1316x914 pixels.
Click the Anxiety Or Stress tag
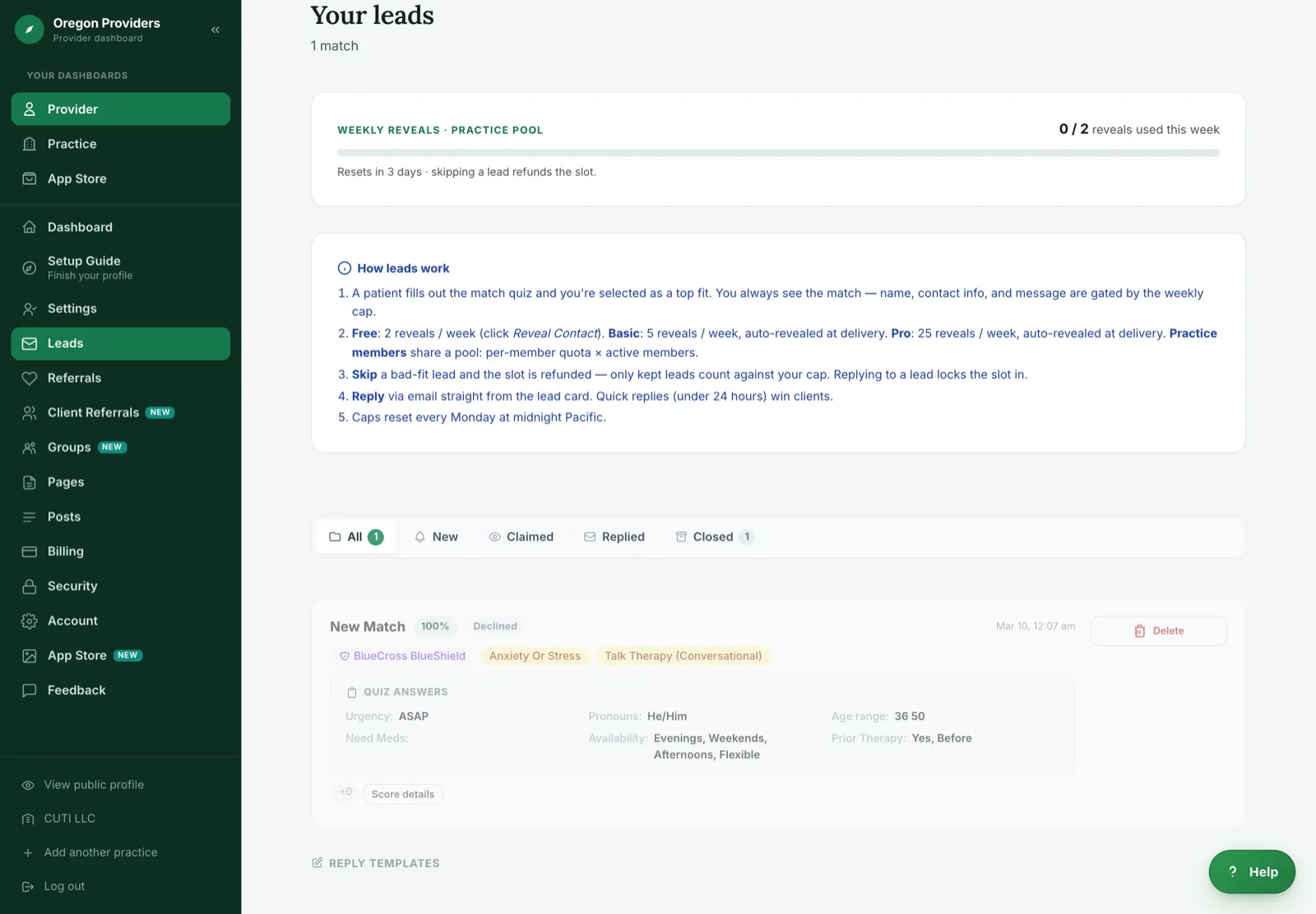pyautogui.click(x=535, y=656)
